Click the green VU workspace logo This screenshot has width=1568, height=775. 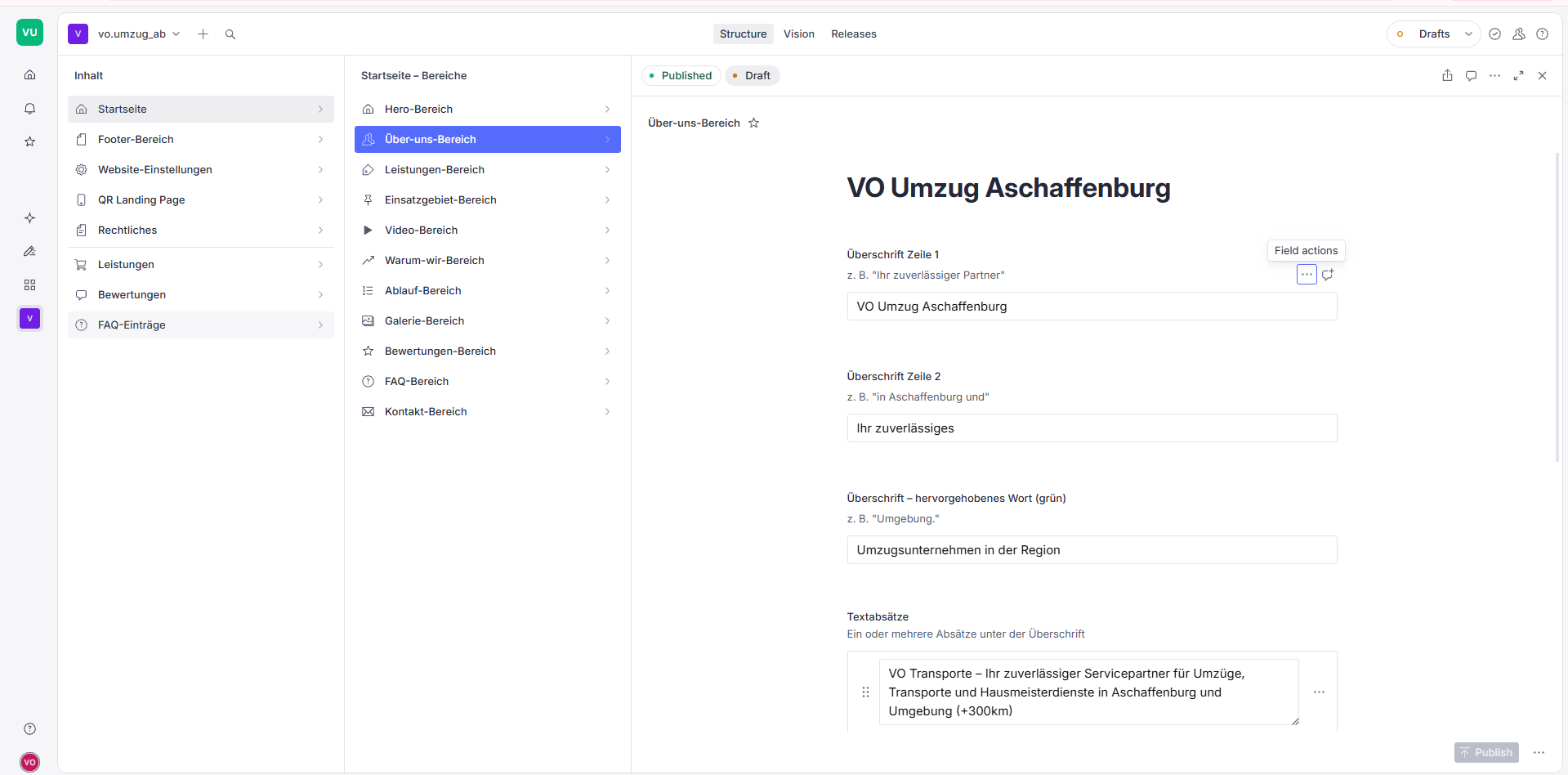pyautogui.click(x=29, y=33)
